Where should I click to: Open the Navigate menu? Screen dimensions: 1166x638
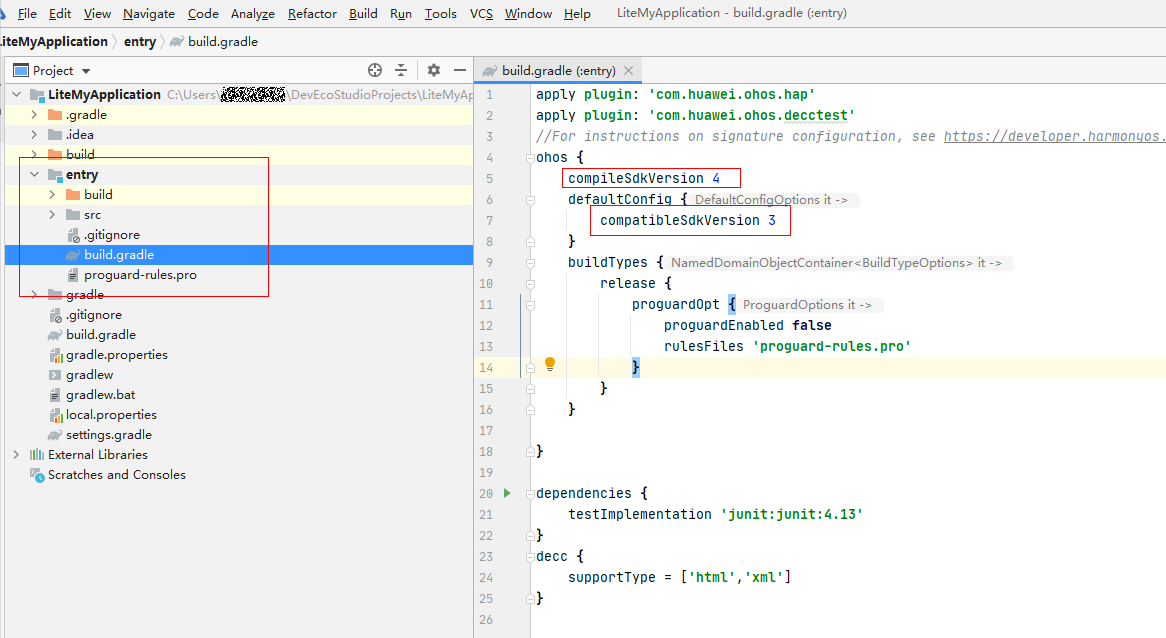(x=149, y=13)
